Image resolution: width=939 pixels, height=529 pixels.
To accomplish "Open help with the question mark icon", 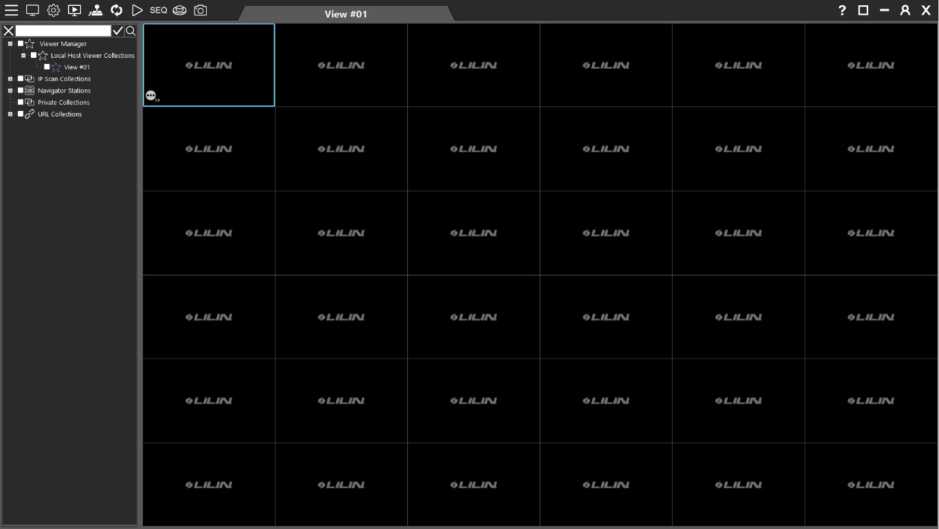I will [842, 10].
